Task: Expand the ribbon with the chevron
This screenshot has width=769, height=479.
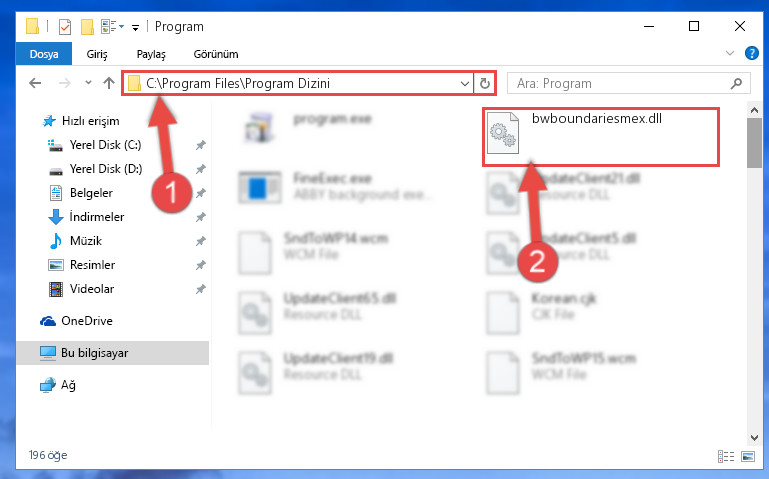Action: 730,53
